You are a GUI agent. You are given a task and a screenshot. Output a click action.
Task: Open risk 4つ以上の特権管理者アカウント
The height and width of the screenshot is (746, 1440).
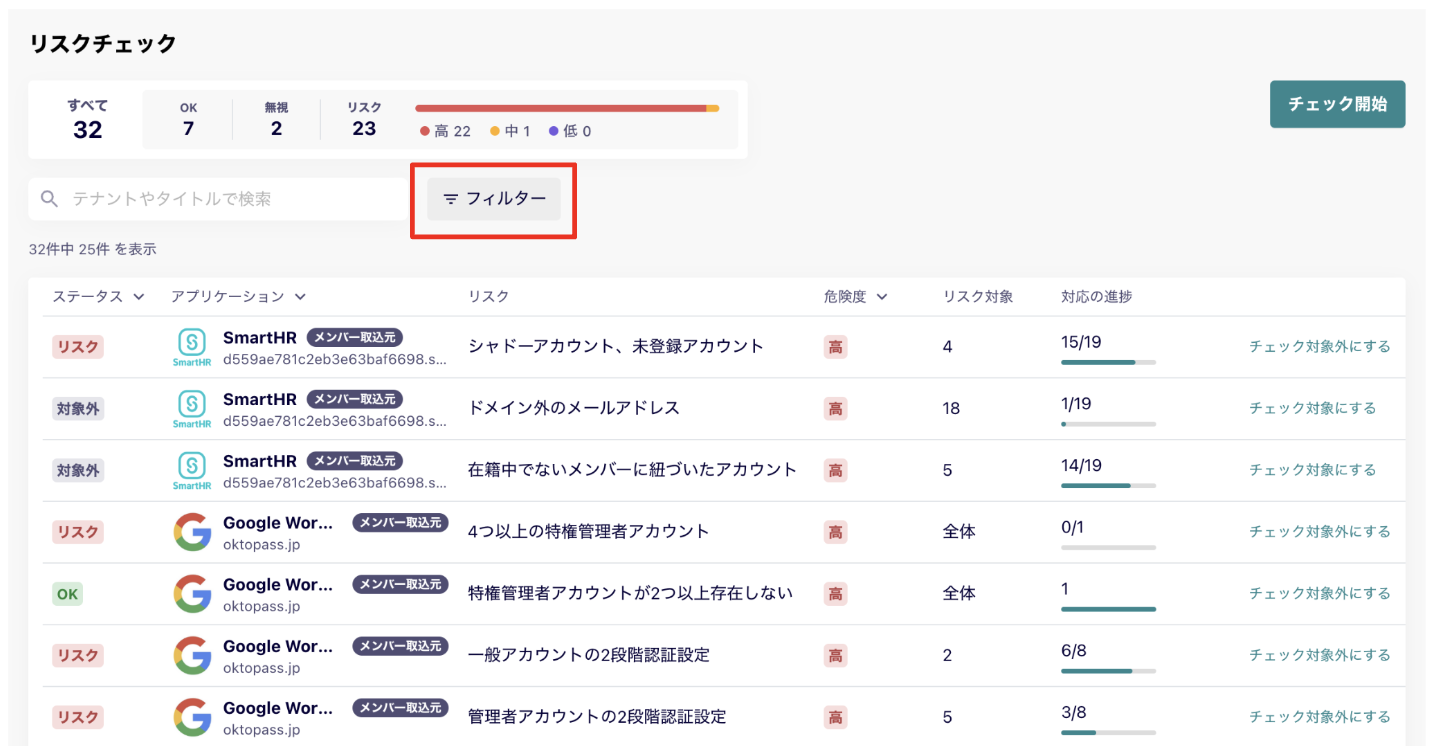589,532
